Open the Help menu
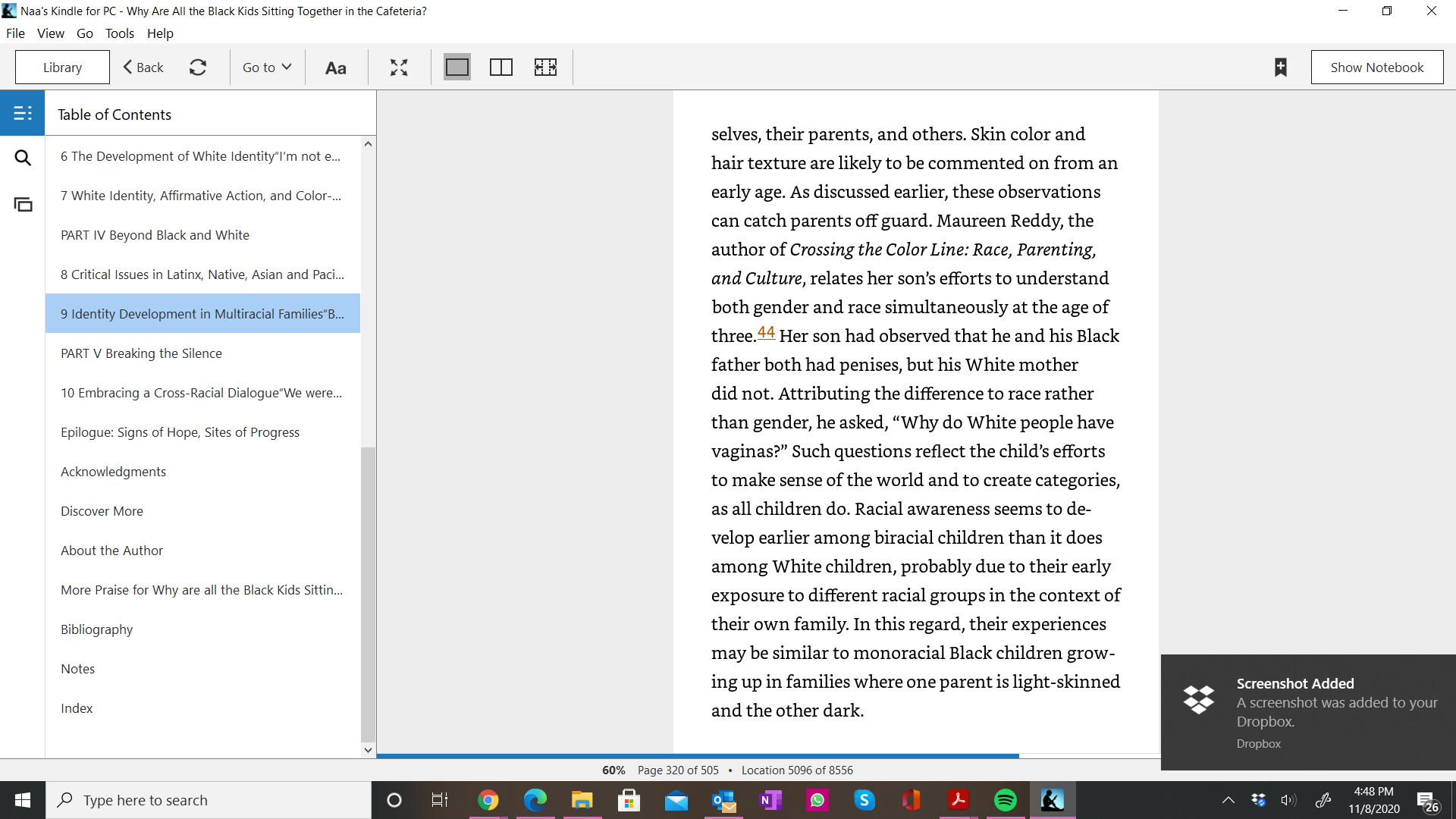1456x819 pixels. (x=160, y=33)
